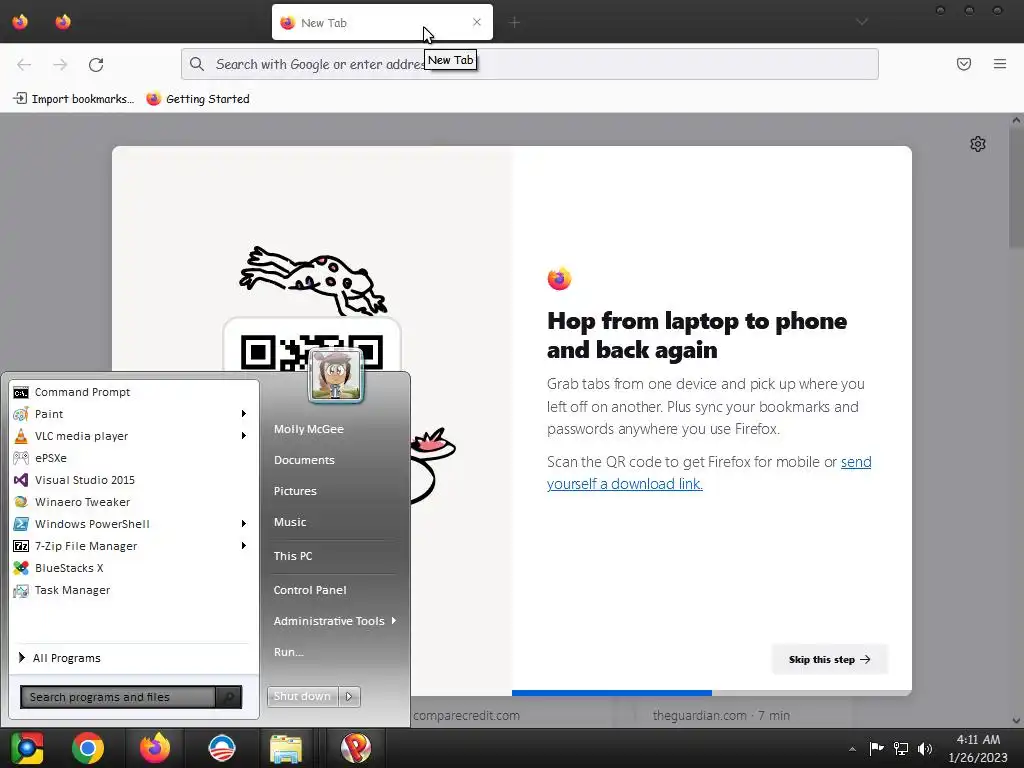Click the first pinned Firefox tab
Screen dimensions: 1024x768
(20, 22)
